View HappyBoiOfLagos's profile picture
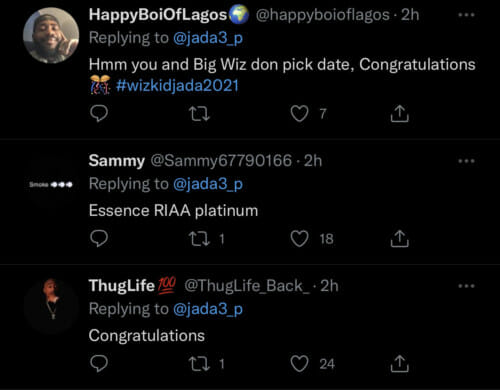The width and height of the screenshot is (500, 390). 51,35
